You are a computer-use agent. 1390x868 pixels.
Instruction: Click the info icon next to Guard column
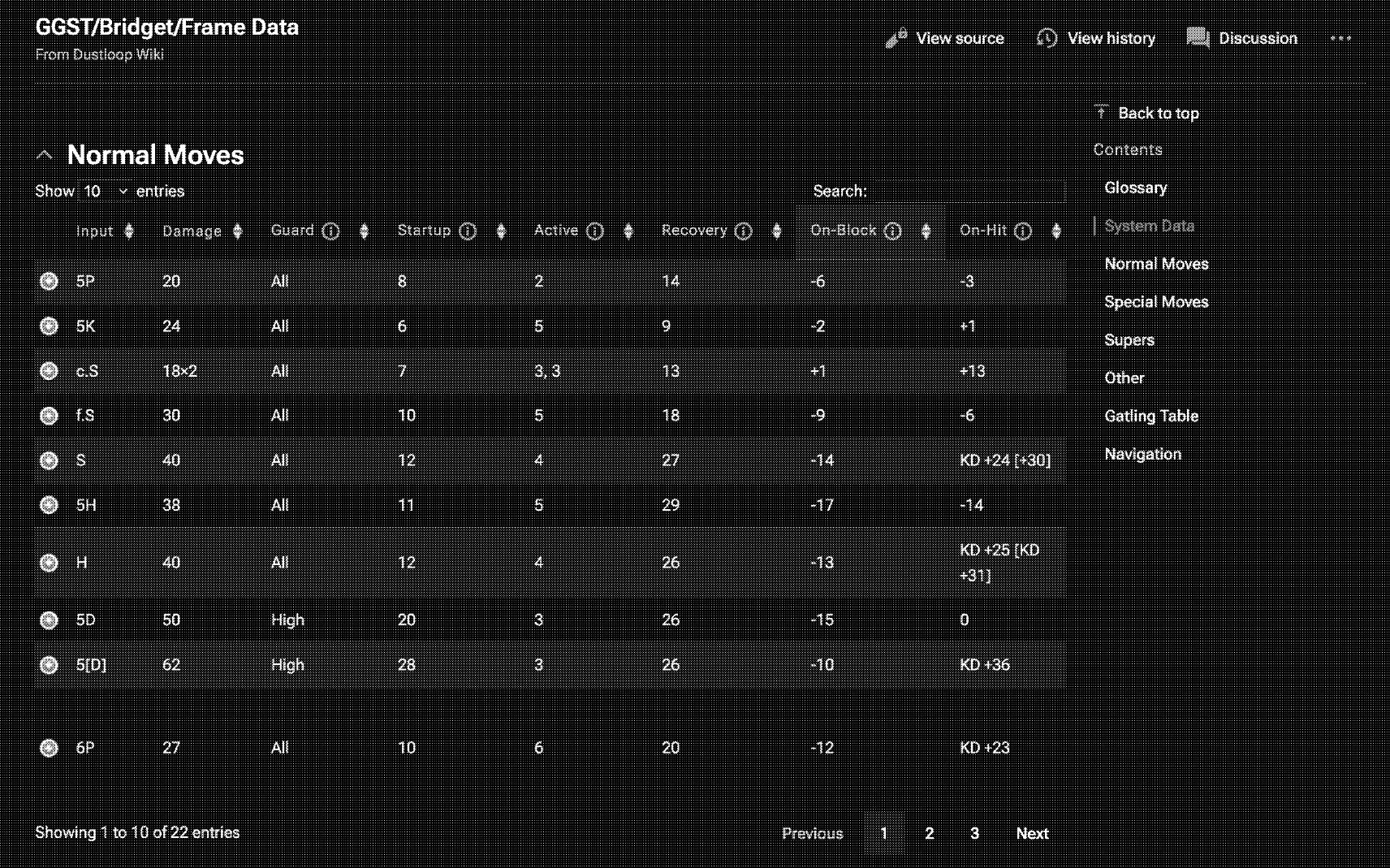(x=330, y=231)
